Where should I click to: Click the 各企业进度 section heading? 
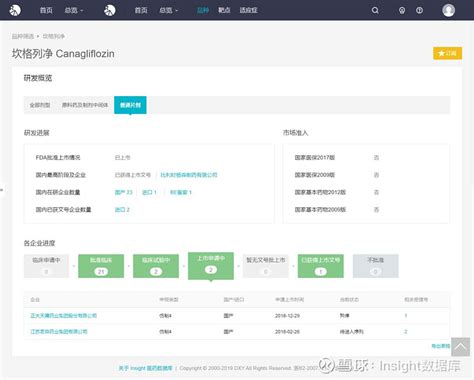pyautogui.click(x=39, y=243)
